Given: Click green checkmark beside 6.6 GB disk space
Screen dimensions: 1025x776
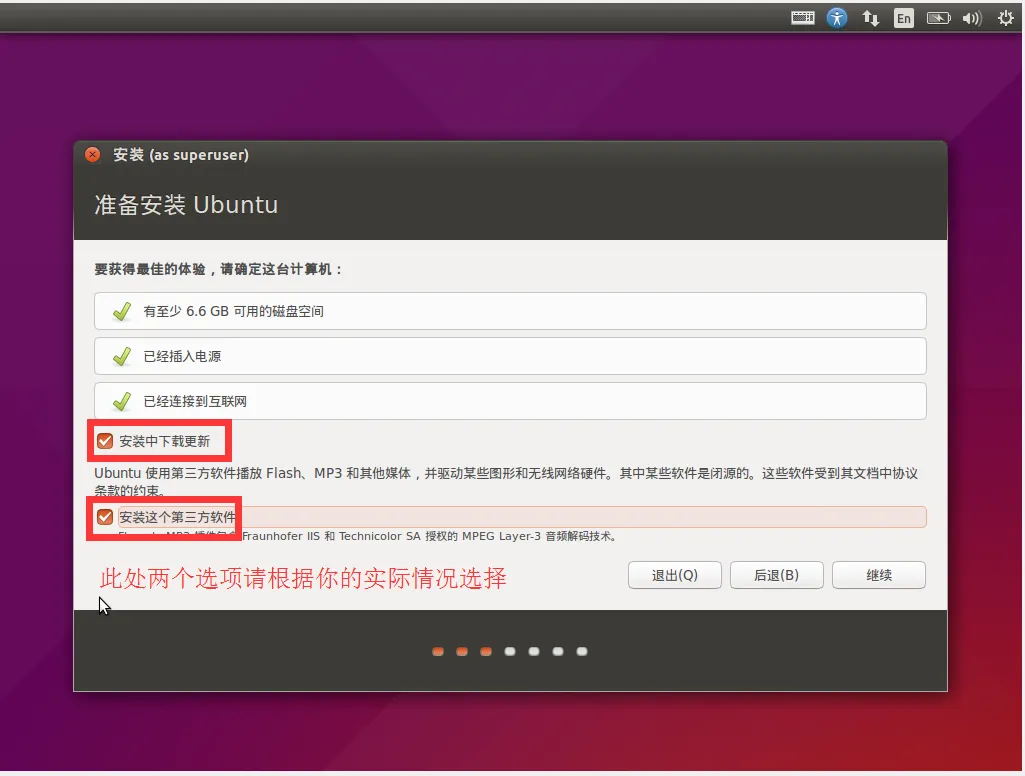Looking at the screenshot, I should point(121,311).
